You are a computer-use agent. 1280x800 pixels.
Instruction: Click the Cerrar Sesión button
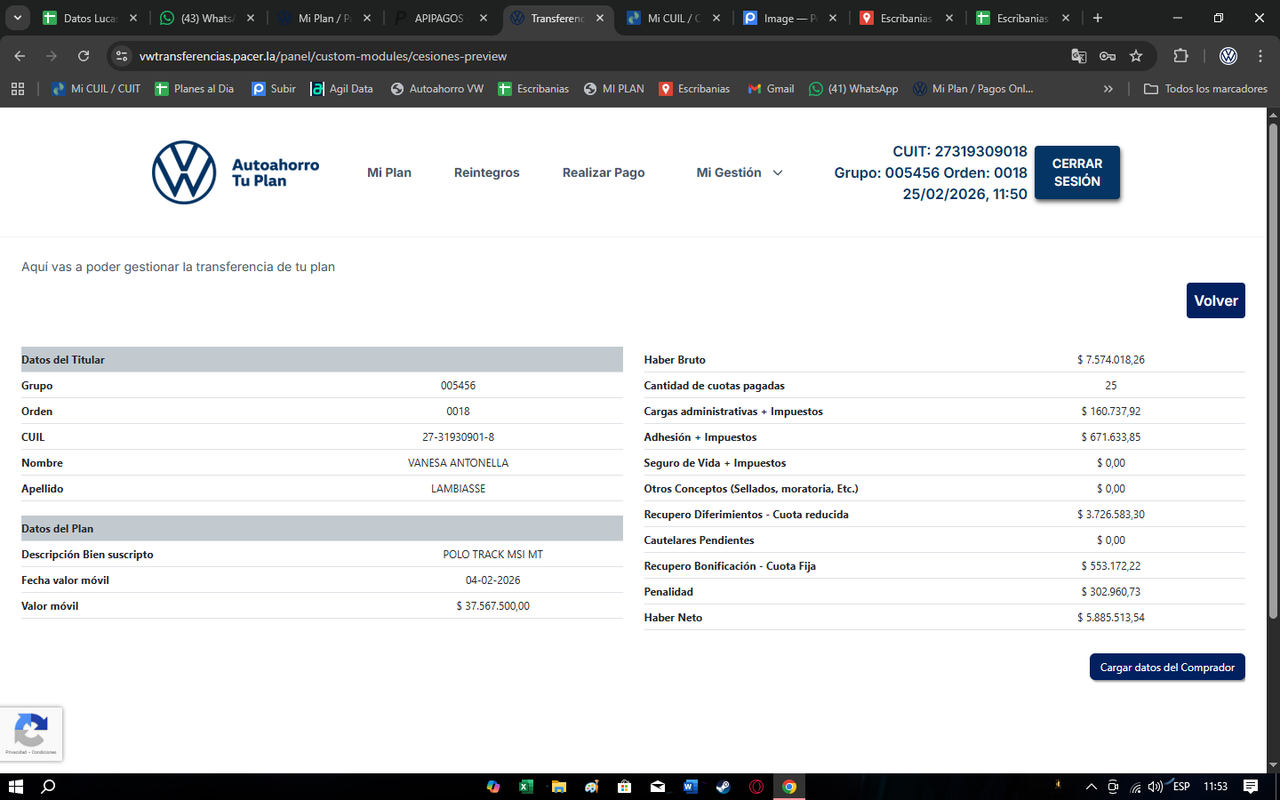(1077, 173)
